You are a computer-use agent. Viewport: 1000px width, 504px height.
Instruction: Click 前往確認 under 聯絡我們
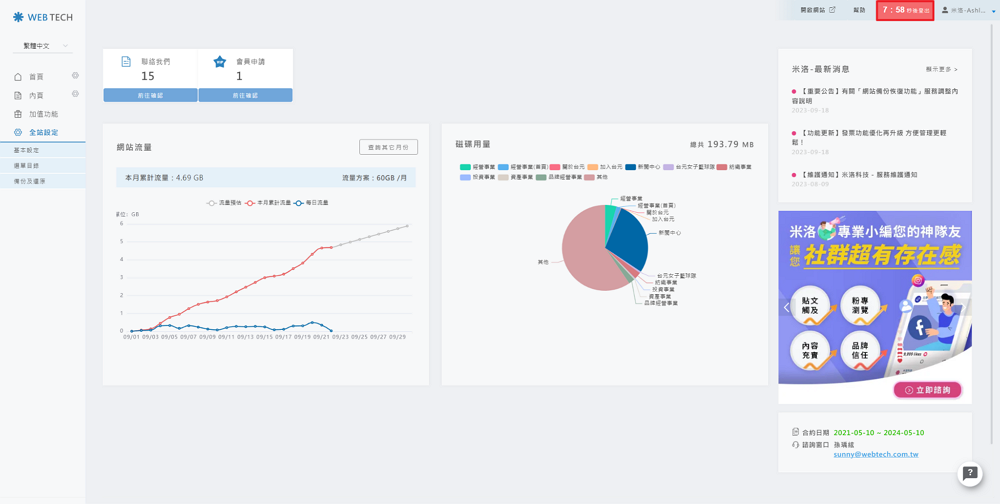(x=150, y=95)
